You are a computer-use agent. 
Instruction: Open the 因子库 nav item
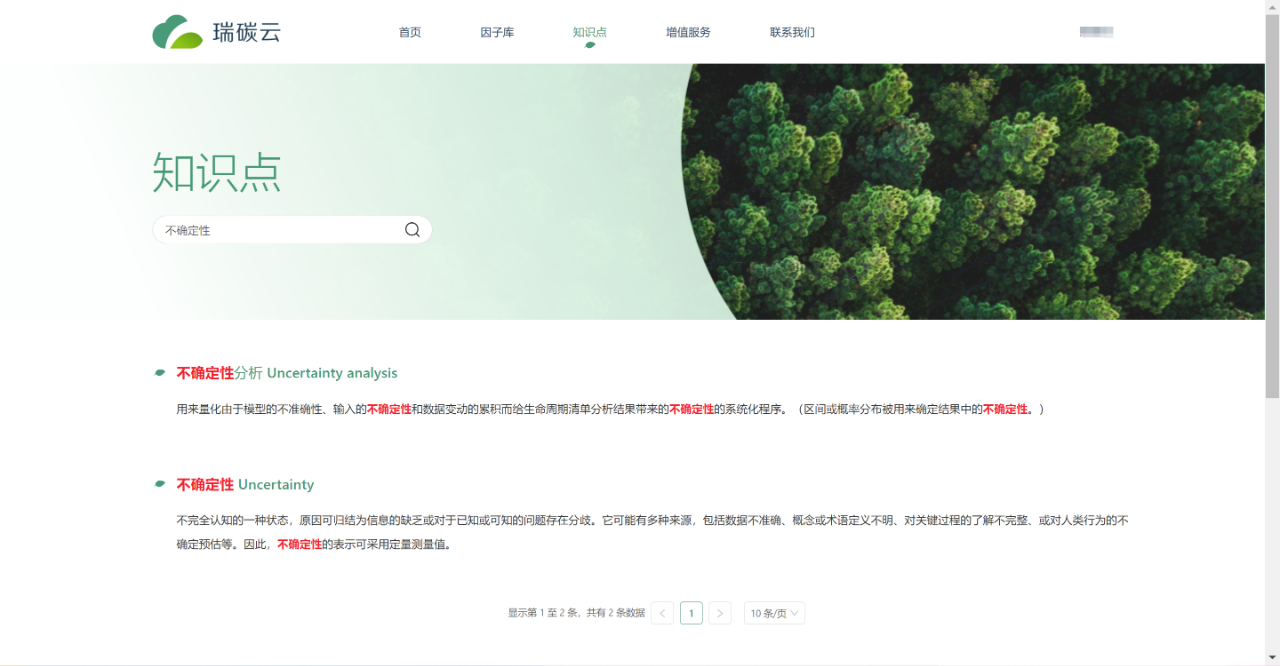tap(497, 32)
